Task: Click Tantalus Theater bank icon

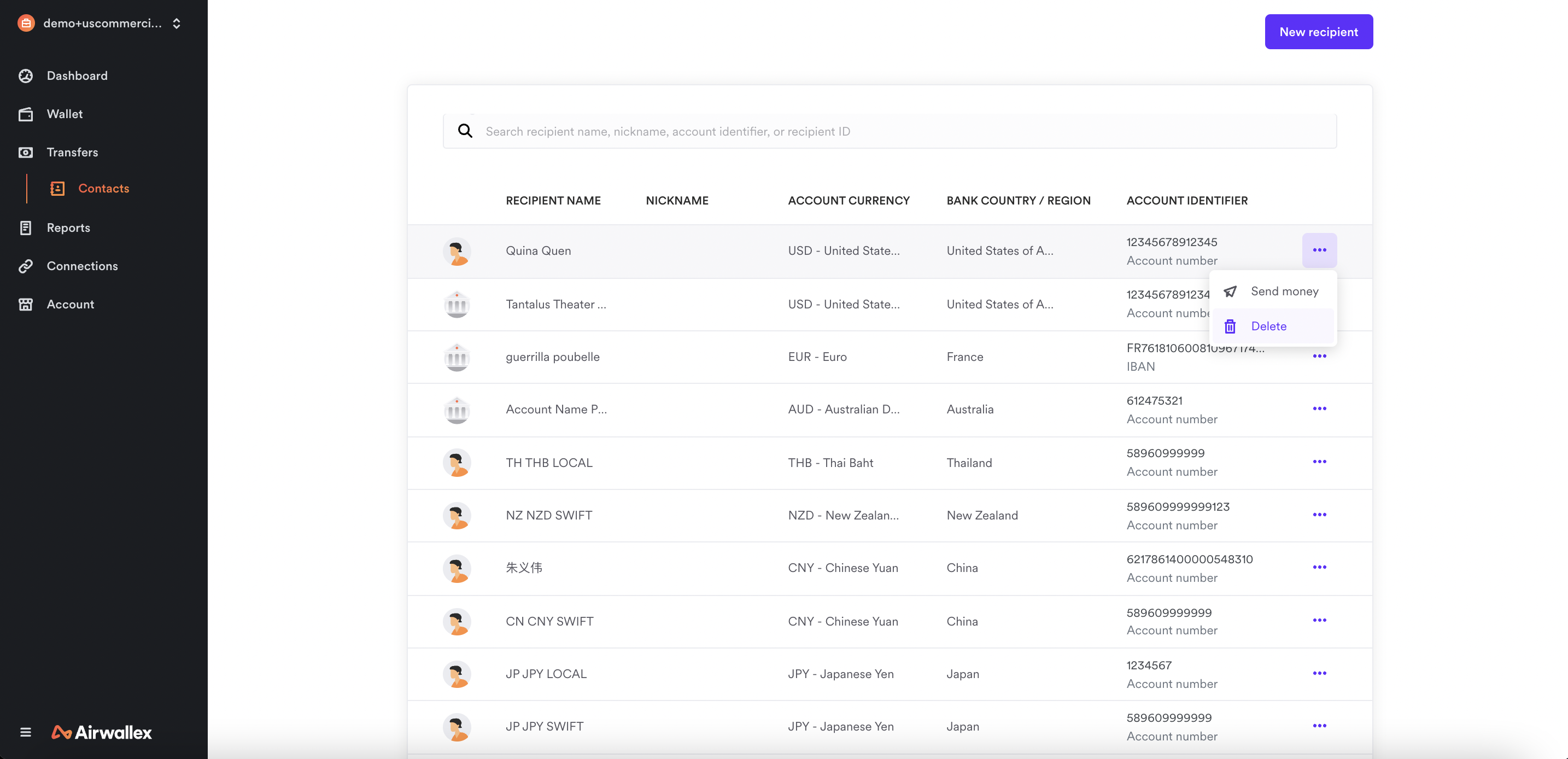Action: [x=457, y=305]
